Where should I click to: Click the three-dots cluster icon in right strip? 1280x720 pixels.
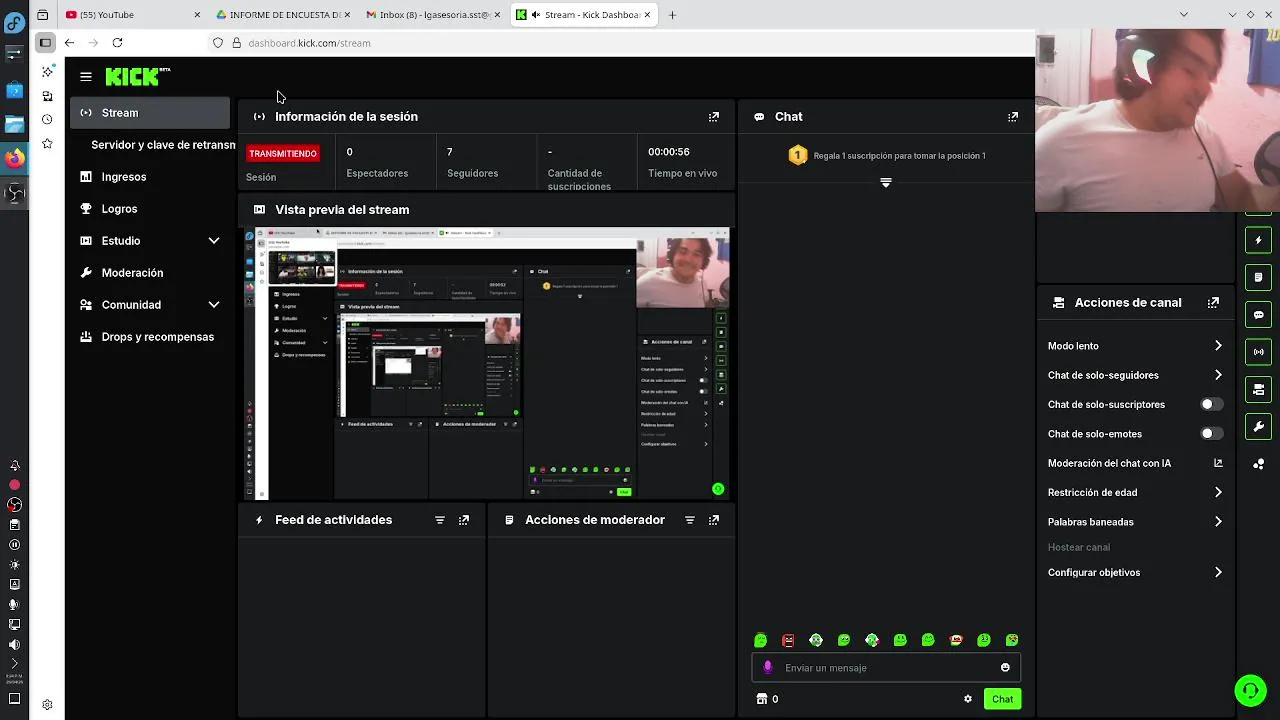[x=1258, y=464]
